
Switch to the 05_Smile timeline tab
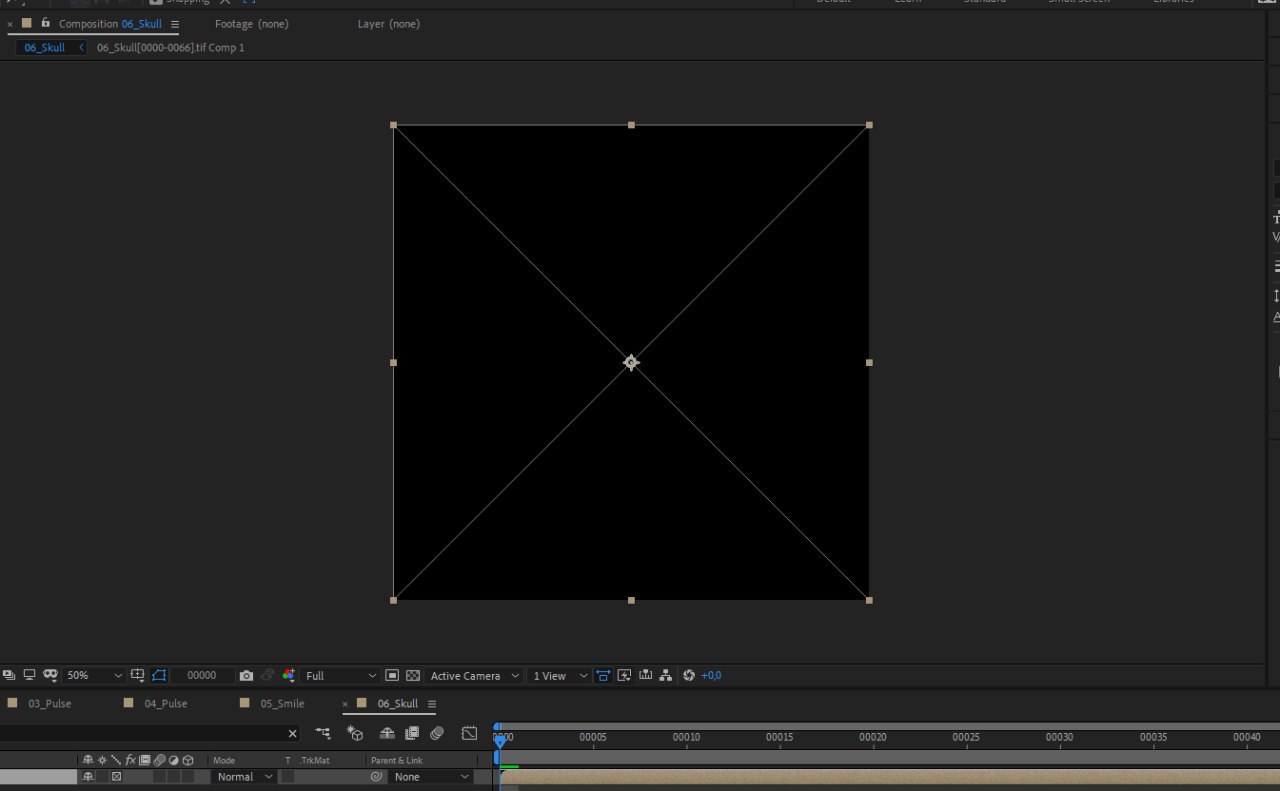pos(282,704)
